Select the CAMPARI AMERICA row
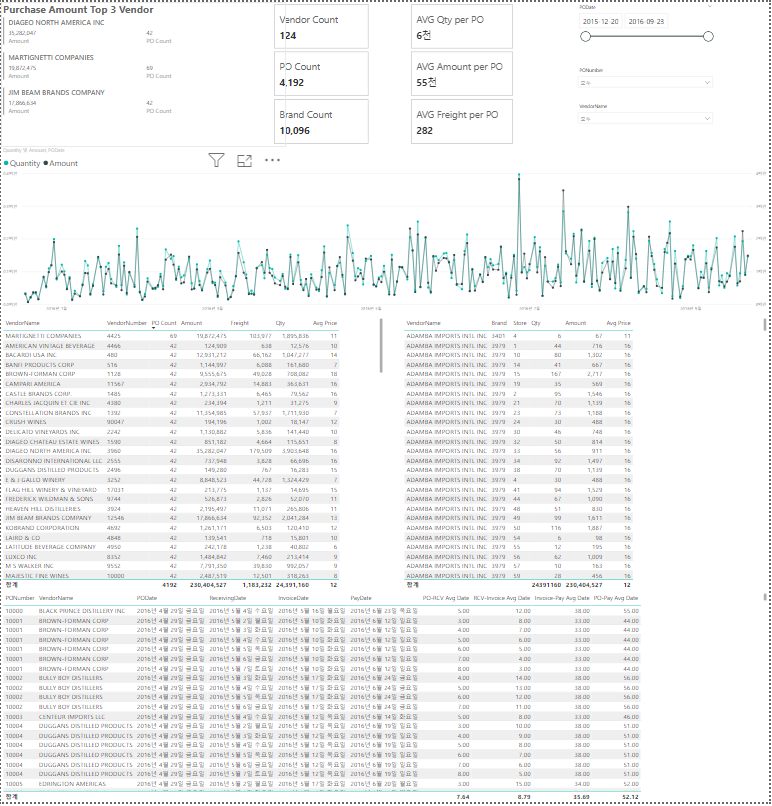 172,384
